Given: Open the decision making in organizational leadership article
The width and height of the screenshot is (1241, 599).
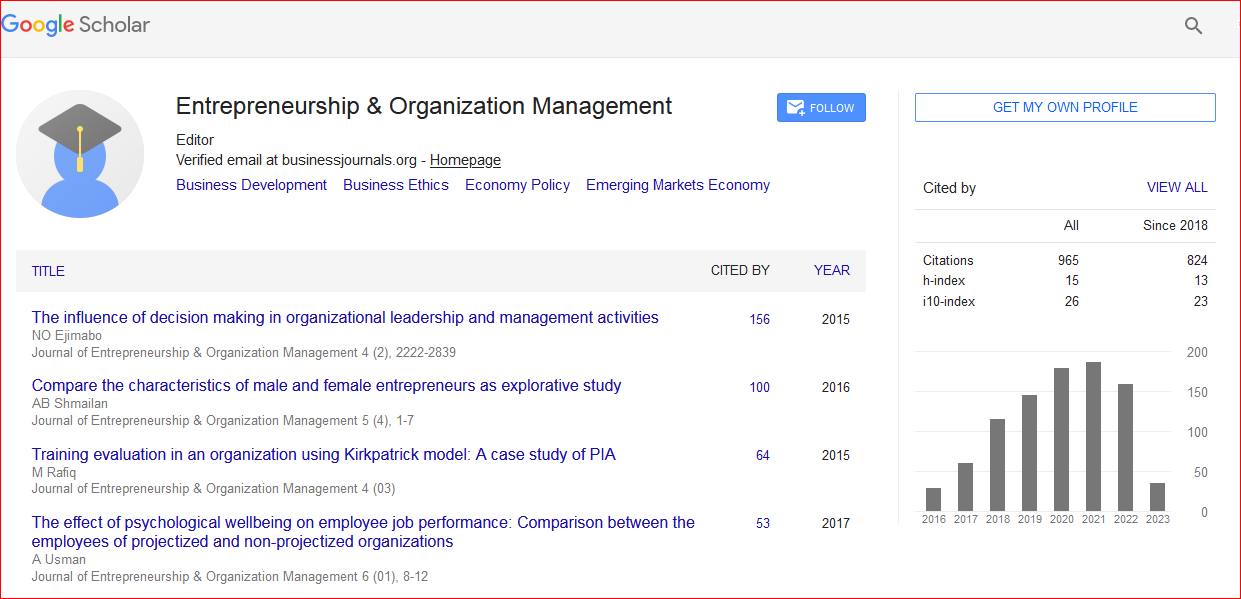Looking at the screenshot, I should click(x=345, y=318).
